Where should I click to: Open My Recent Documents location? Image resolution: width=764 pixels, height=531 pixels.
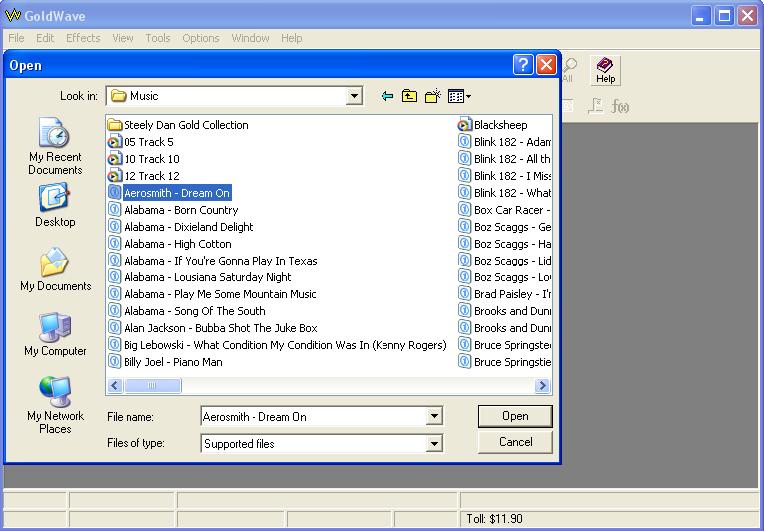point(55,145)
